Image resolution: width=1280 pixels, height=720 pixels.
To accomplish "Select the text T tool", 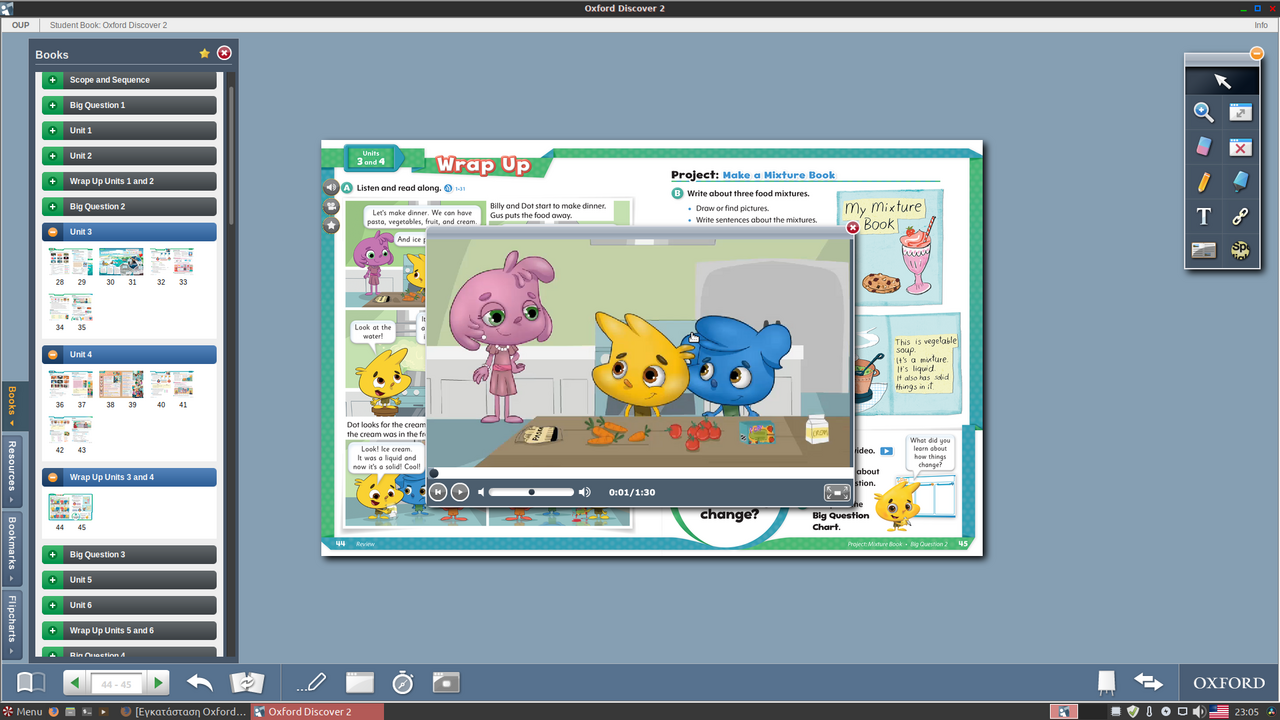I will point(1204,216).
